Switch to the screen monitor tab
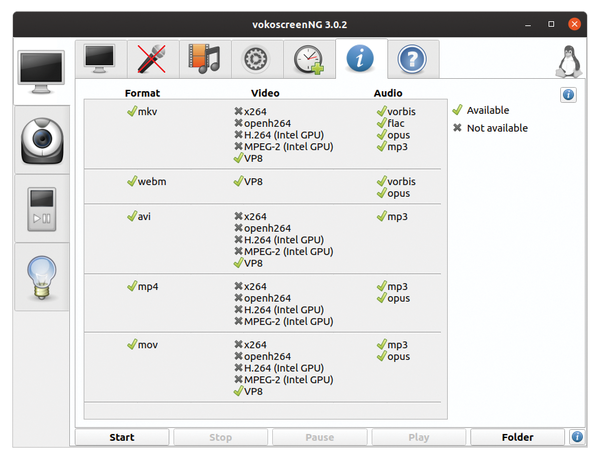The image size is (600, 460). click(x=101, y=59)
